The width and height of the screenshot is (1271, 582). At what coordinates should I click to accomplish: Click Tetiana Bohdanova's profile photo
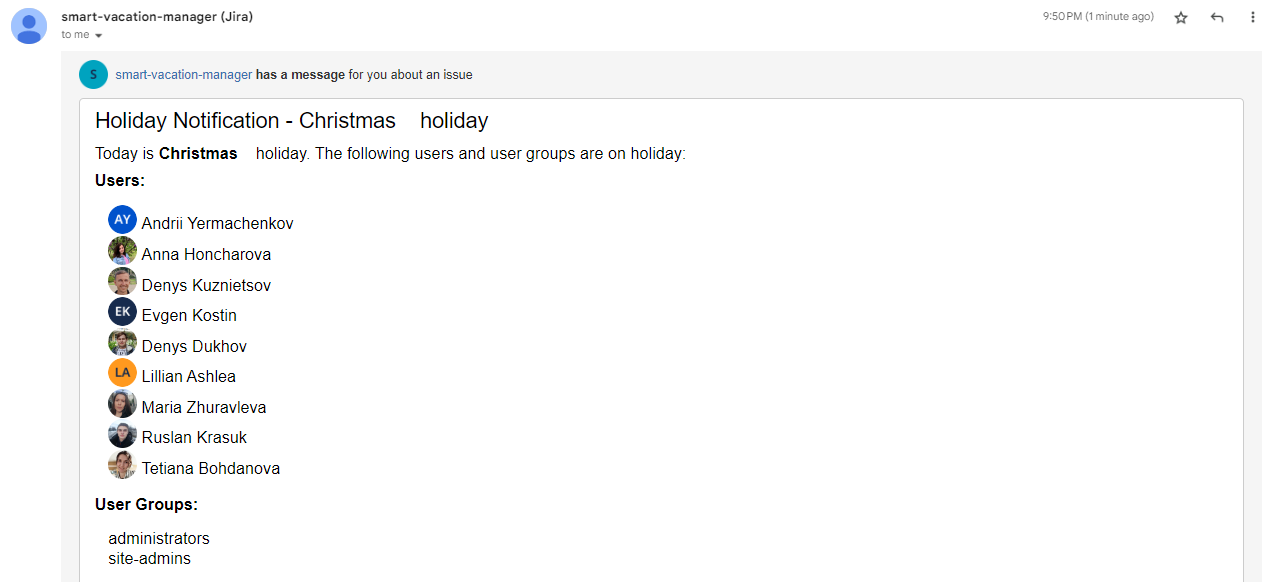(x=122, y=465)
